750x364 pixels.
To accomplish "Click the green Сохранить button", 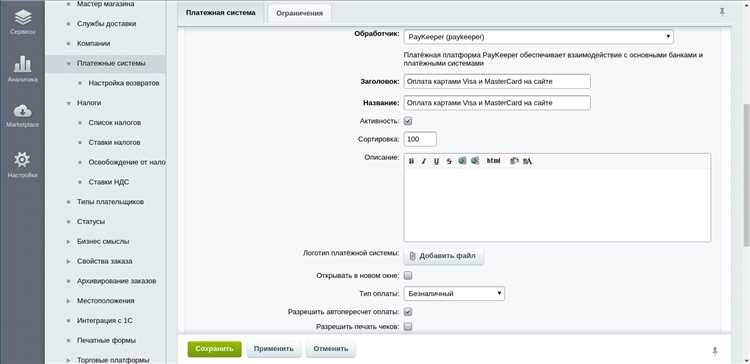I will 214,349.
